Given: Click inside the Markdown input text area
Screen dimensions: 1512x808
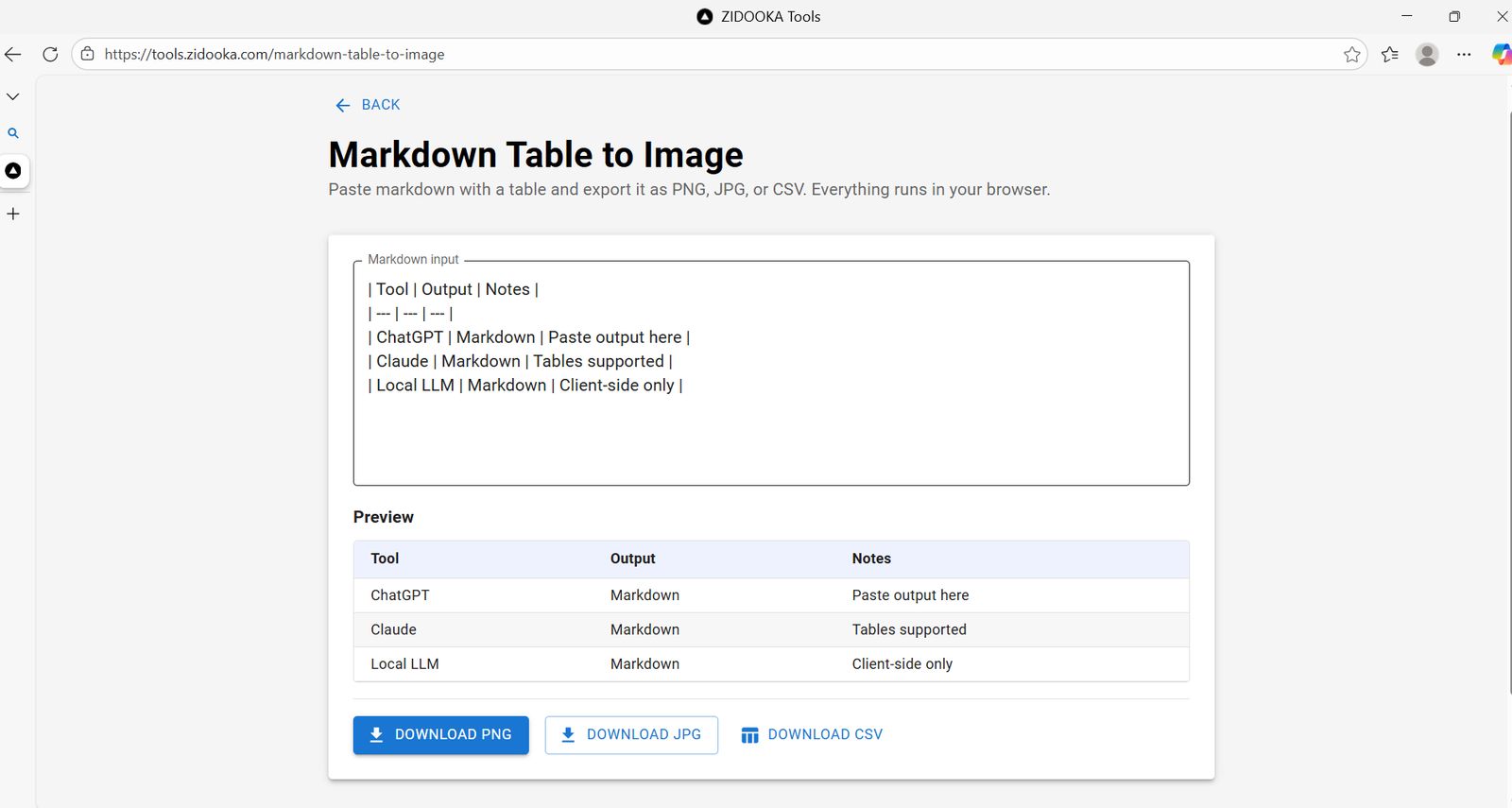Looking at the screenshot, I should tap(771, 373).
